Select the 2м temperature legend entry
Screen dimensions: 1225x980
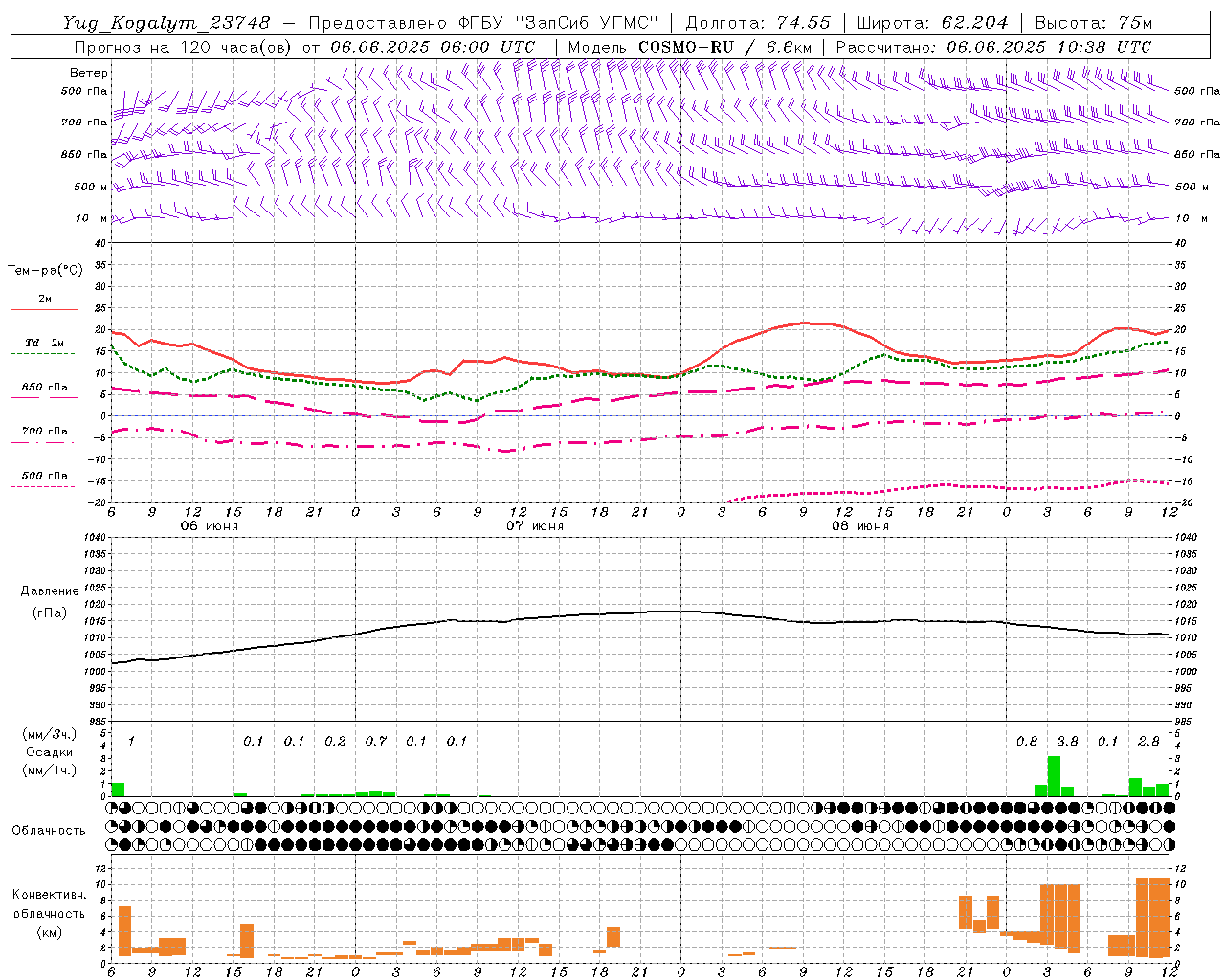45,299
